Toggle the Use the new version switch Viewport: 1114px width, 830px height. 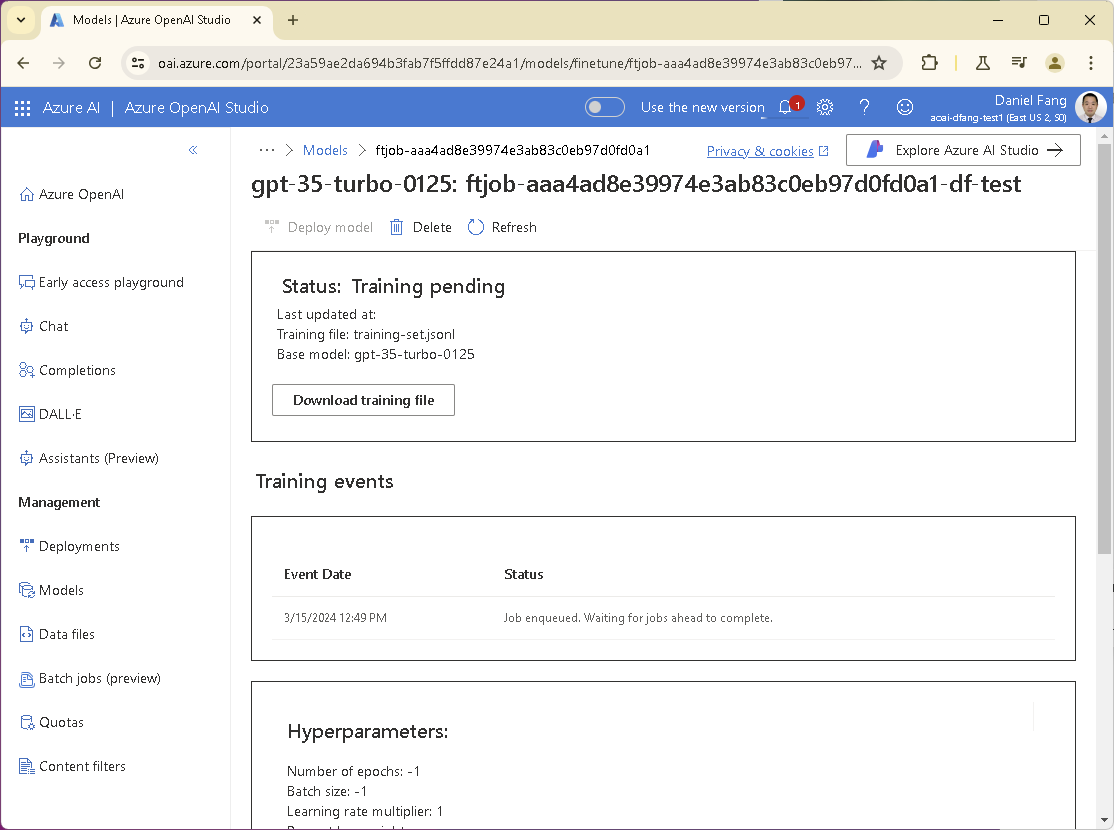(605, 107)
